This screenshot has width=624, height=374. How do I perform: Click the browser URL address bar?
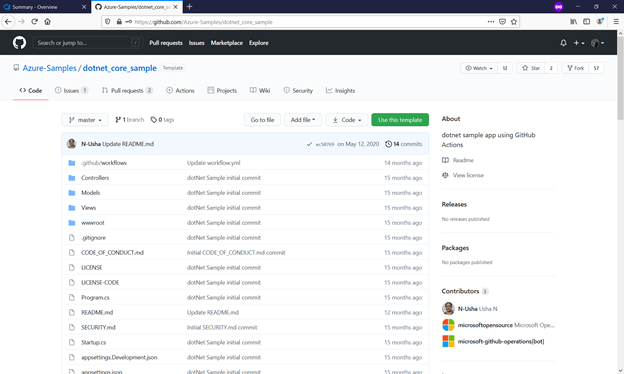click(x=310, y=22)
